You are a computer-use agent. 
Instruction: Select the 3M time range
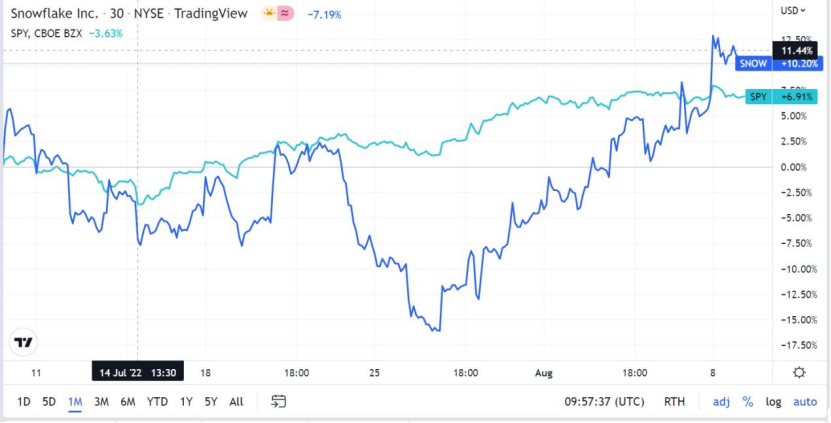(101, 402)
